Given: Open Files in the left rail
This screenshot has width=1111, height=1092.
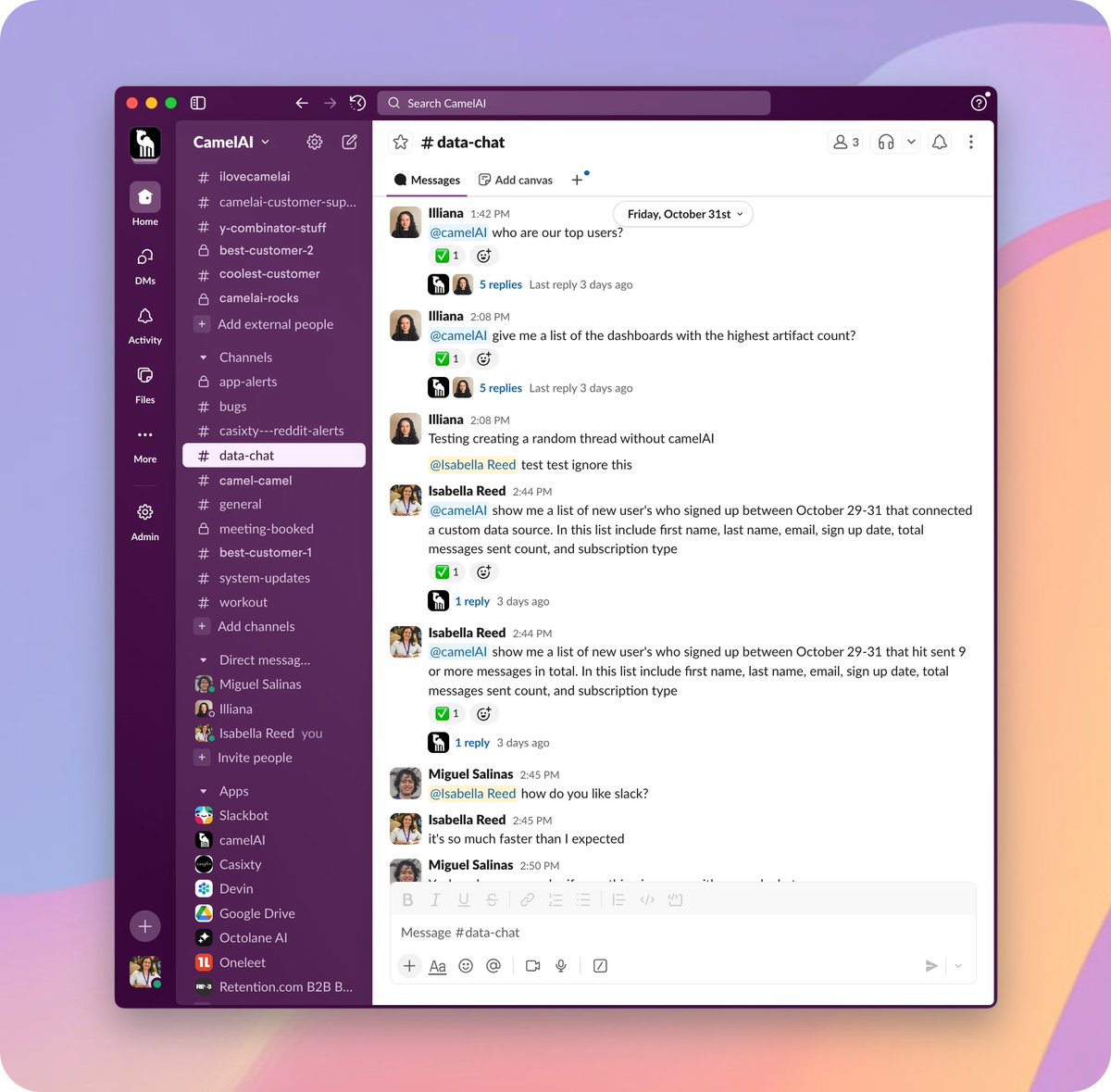Looking at the screenshot, I should pos(145,383).
